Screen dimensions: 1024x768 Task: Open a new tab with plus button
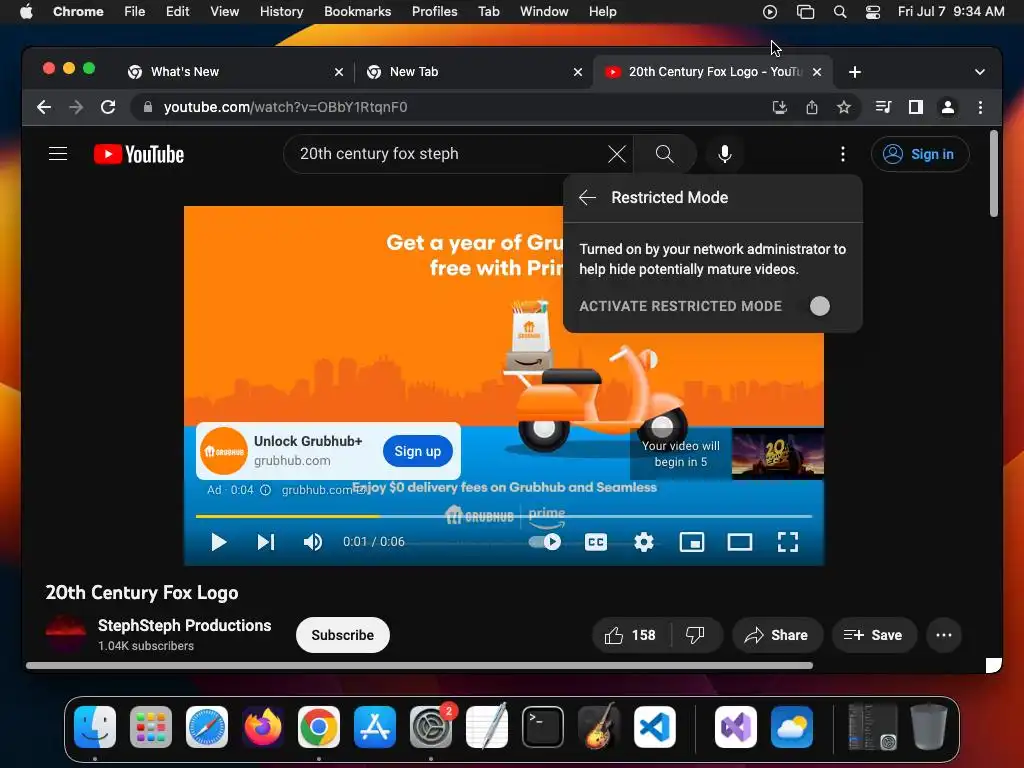click(855, 72)
